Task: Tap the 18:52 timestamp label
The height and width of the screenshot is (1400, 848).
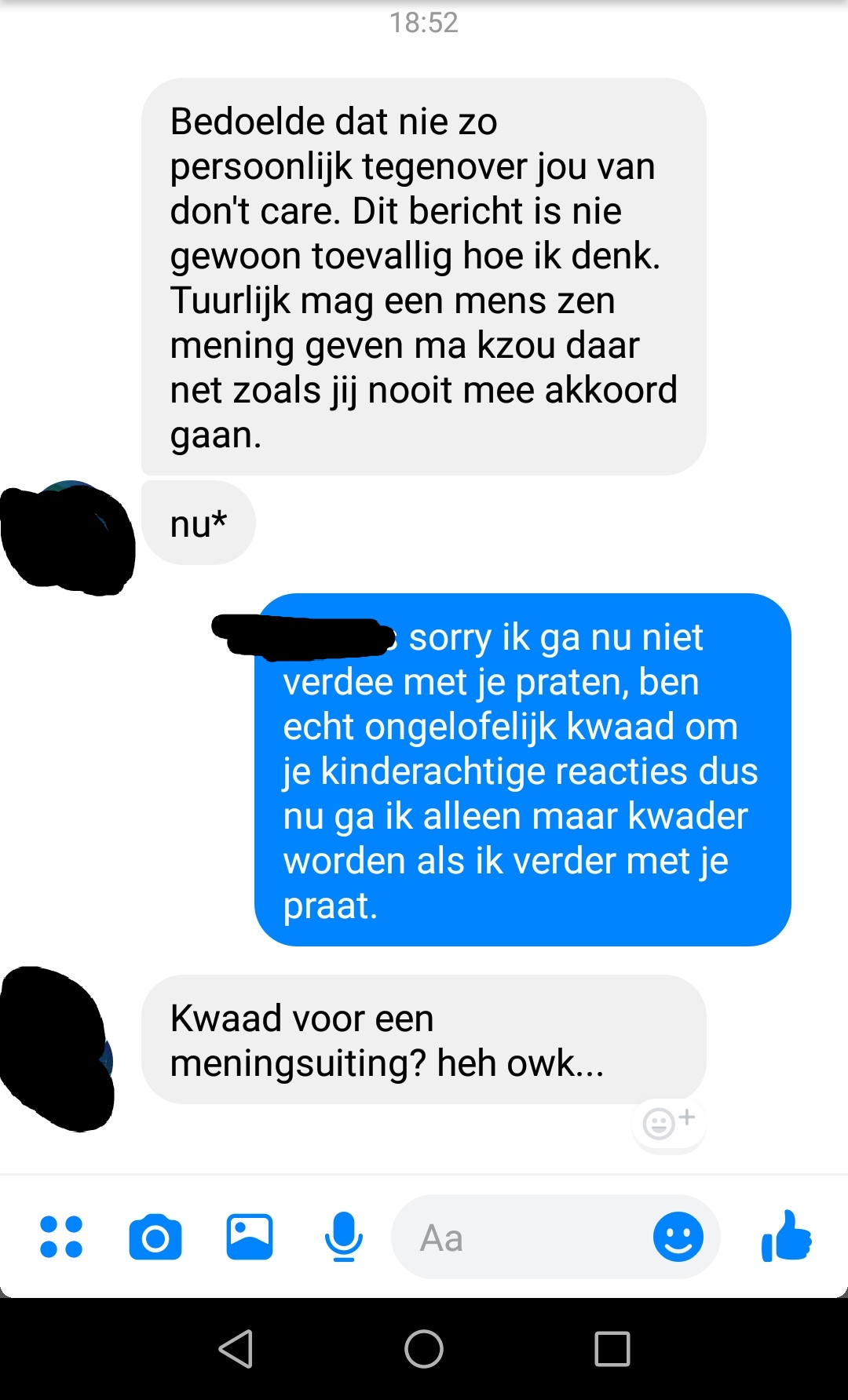Action: [x=424, y=23]
